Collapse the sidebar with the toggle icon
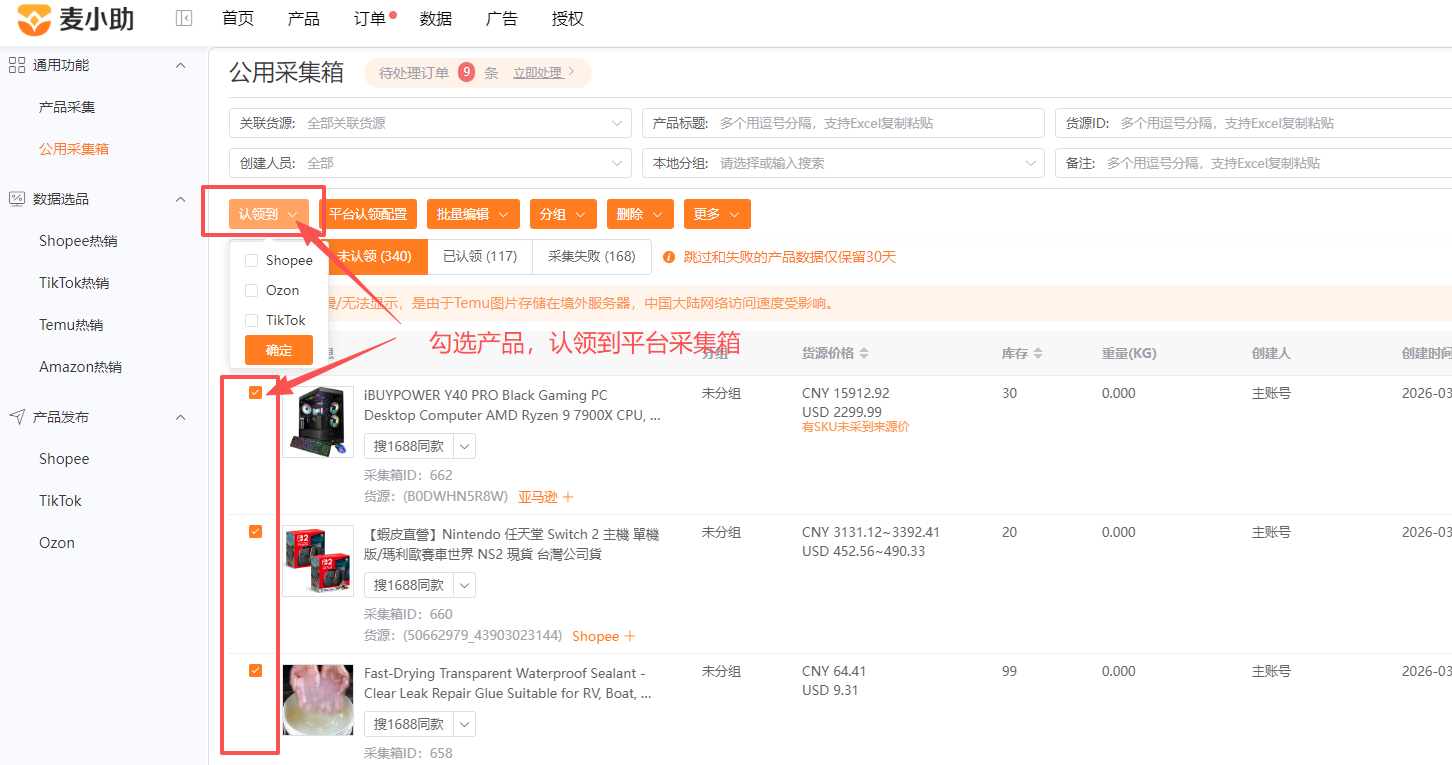The height and width of the screenshot is (765, 1452). pos(183,18)
